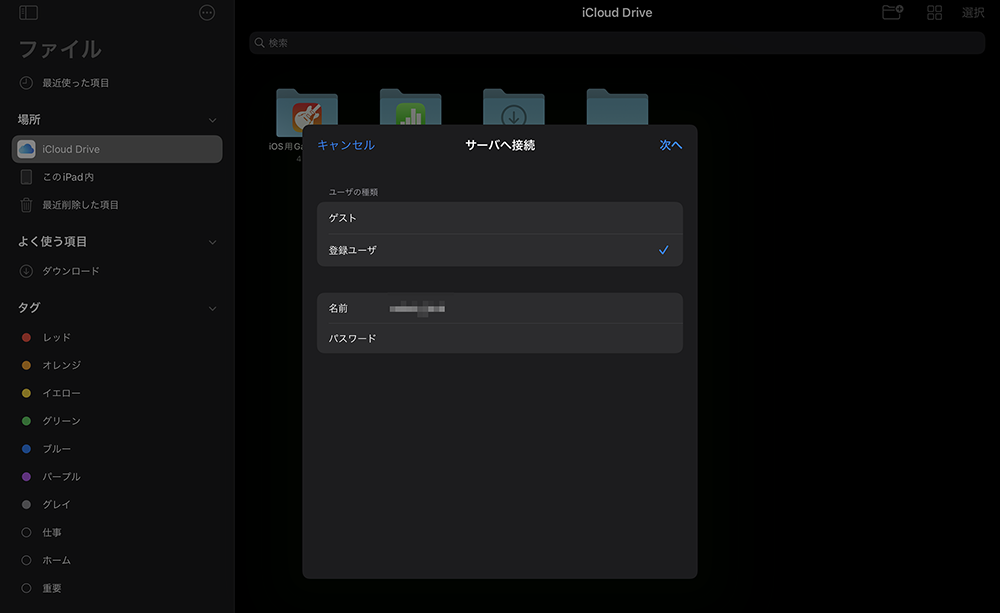Open 最近使った項目 clock icon
Image resolution: width=1000 pixels, height=613 pixels.
[26, 83]
